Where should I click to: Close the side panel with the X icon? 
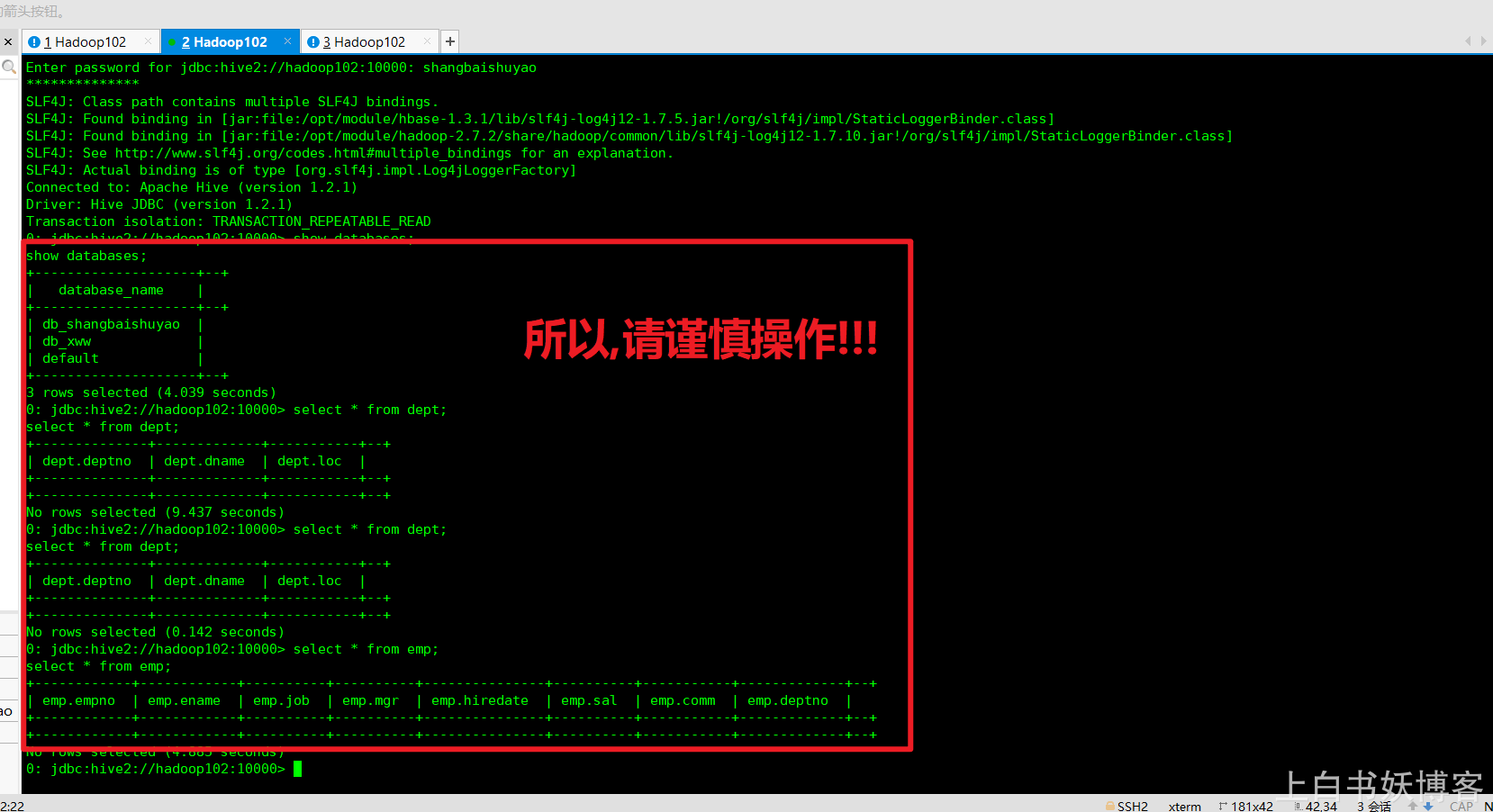tap(8, 42)
